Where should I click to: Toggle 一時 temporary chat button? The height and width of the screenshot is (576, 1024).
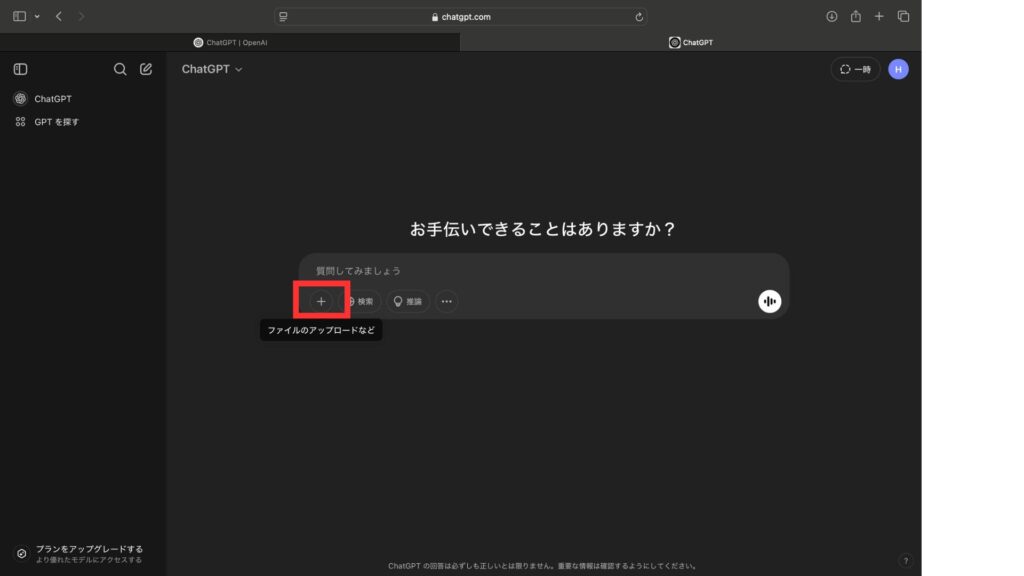coord(855,69)
